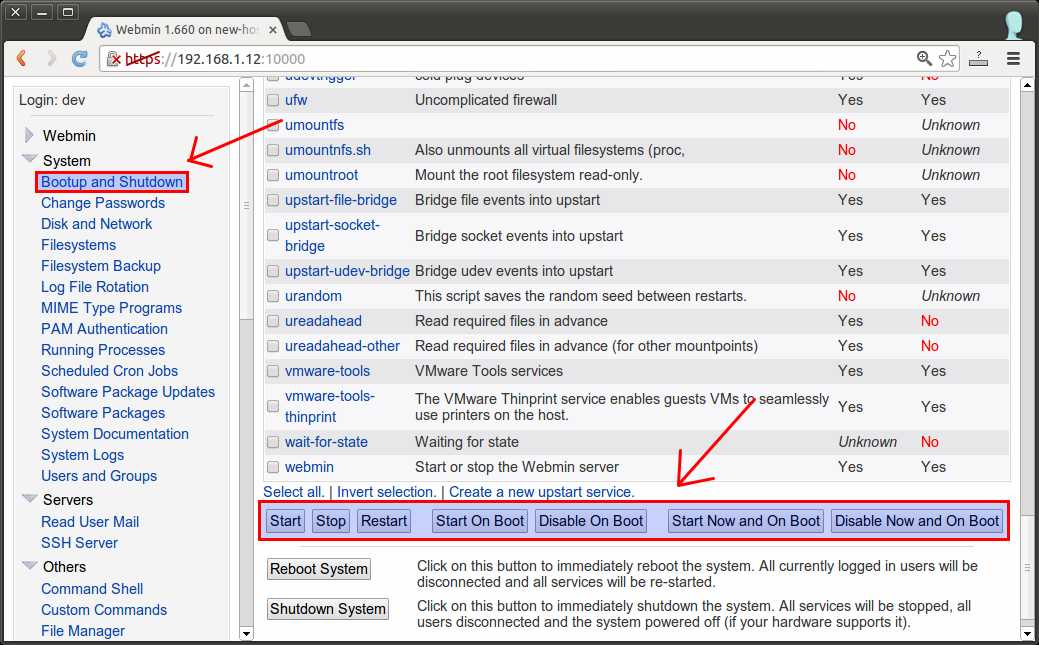Click the extension icon beside the star
The width and height of the screenshot is (1039, 645).
click(978, 58)
